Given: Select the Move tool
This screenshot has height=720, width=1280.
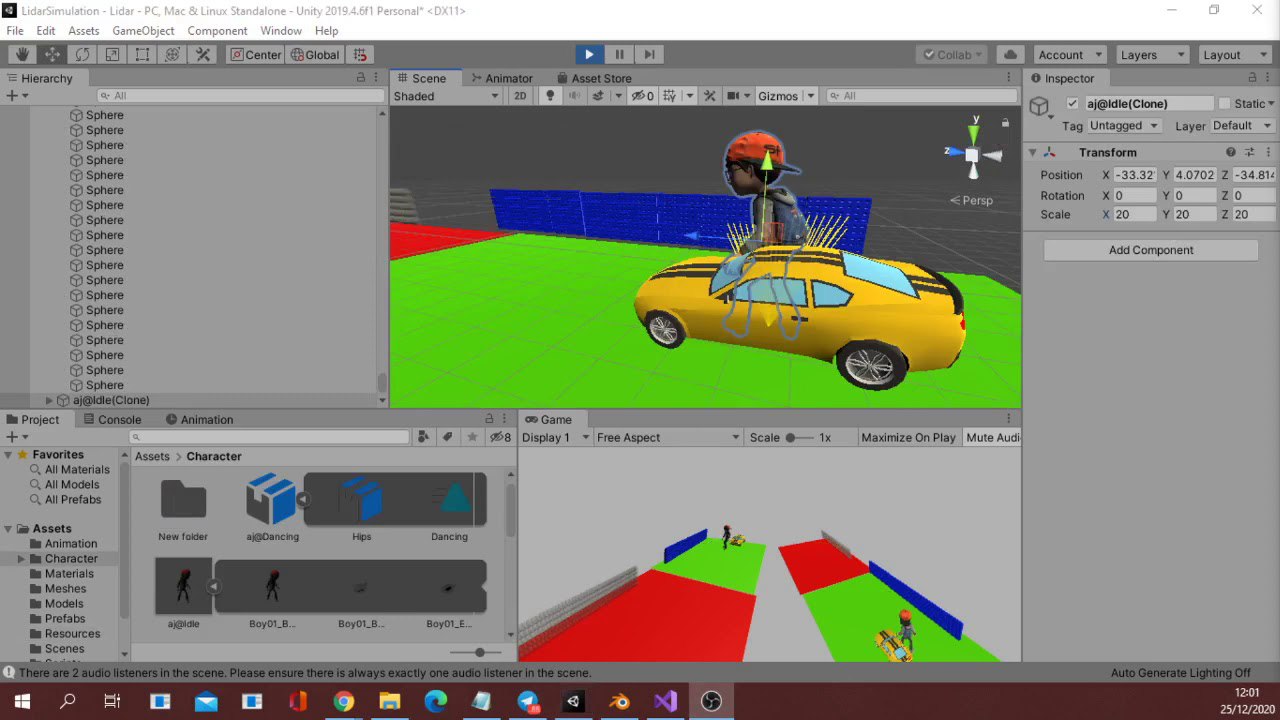Looking at the screenshot, I should (x=52, y=55).
